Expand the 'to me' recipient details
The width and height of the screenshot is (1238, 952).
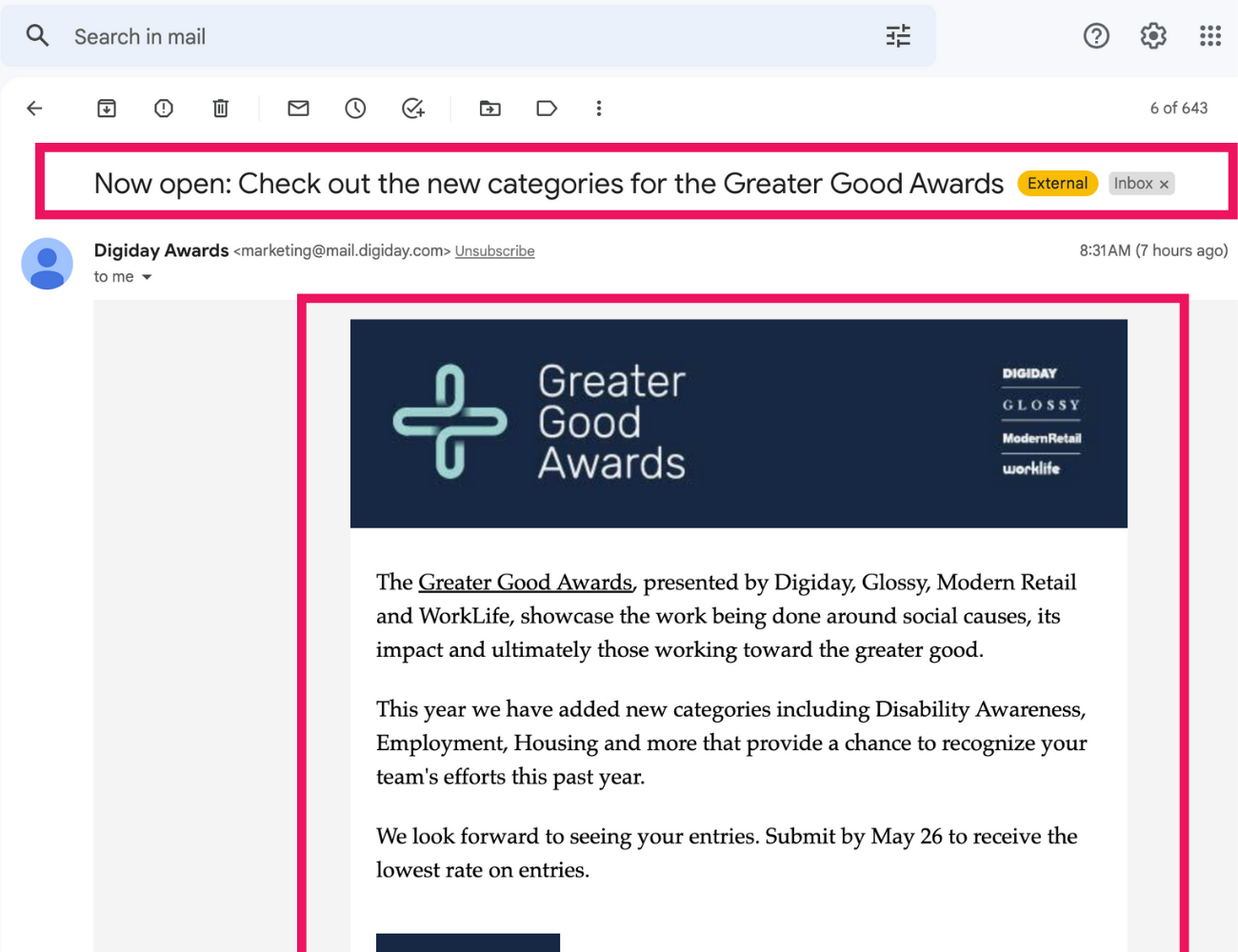tap(121, 276)
